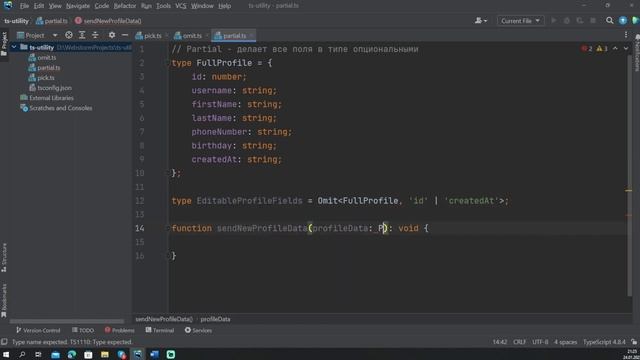Open the Problems tool window

coord(119,330)
